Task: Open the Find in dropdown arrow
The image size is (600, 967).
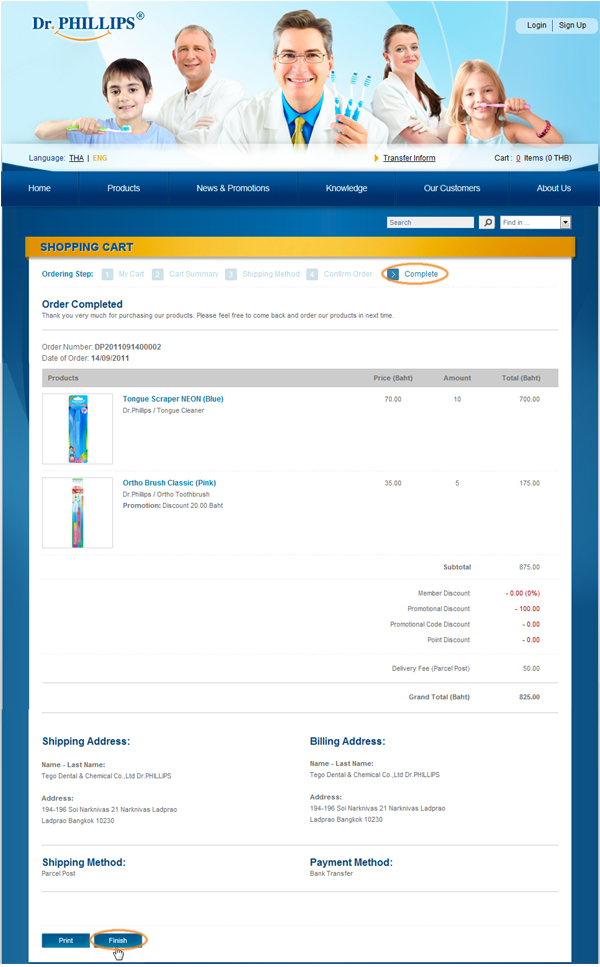Action: 565,222
